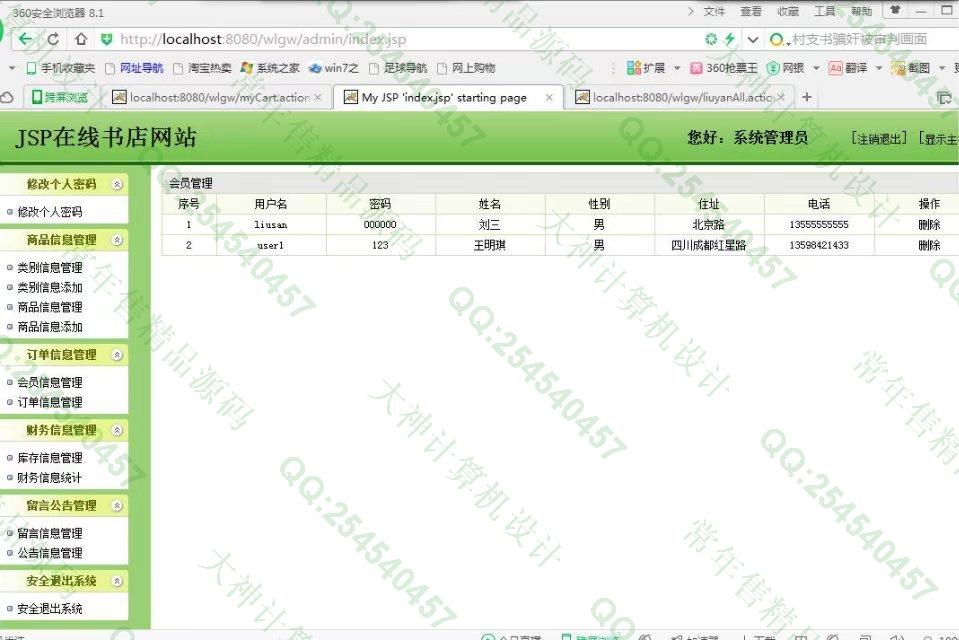Click the search engine icon in search box
Image resolution: width=959 pixels, height=640 pixels.
[776, 40]
